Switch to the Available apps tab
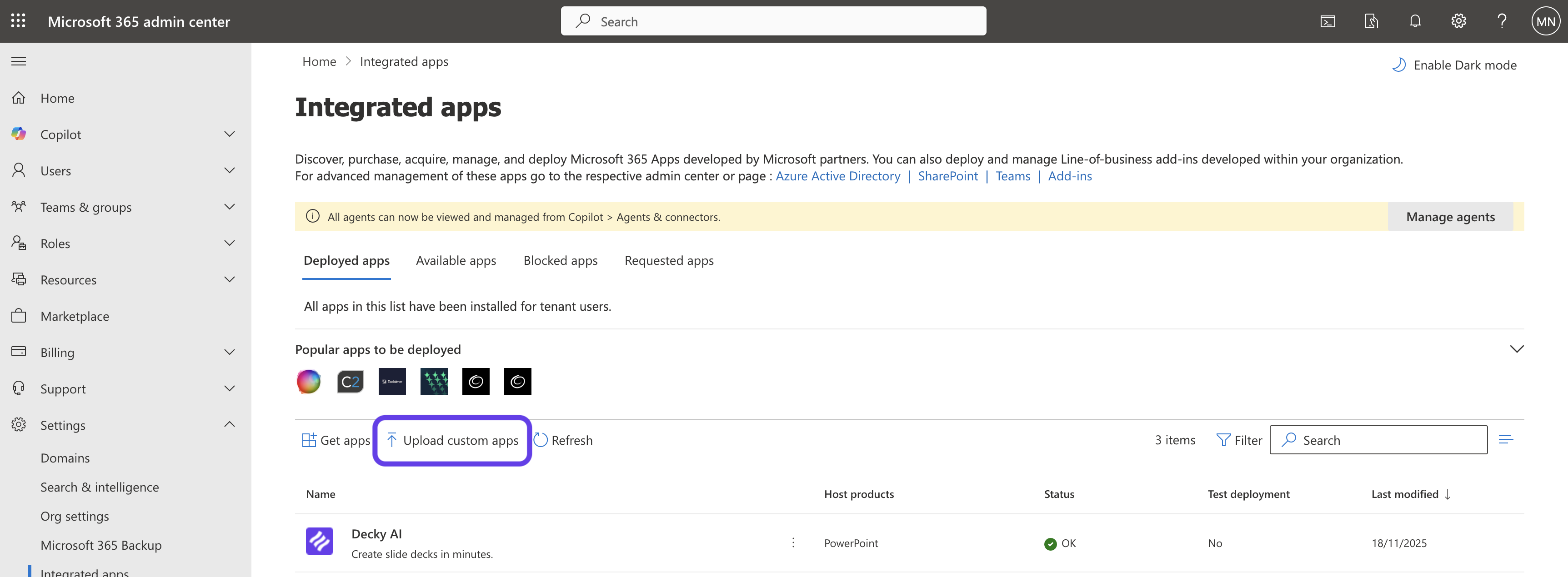Image resolution: width=1568 pixels, height=577 pixels. click(456, 261)
